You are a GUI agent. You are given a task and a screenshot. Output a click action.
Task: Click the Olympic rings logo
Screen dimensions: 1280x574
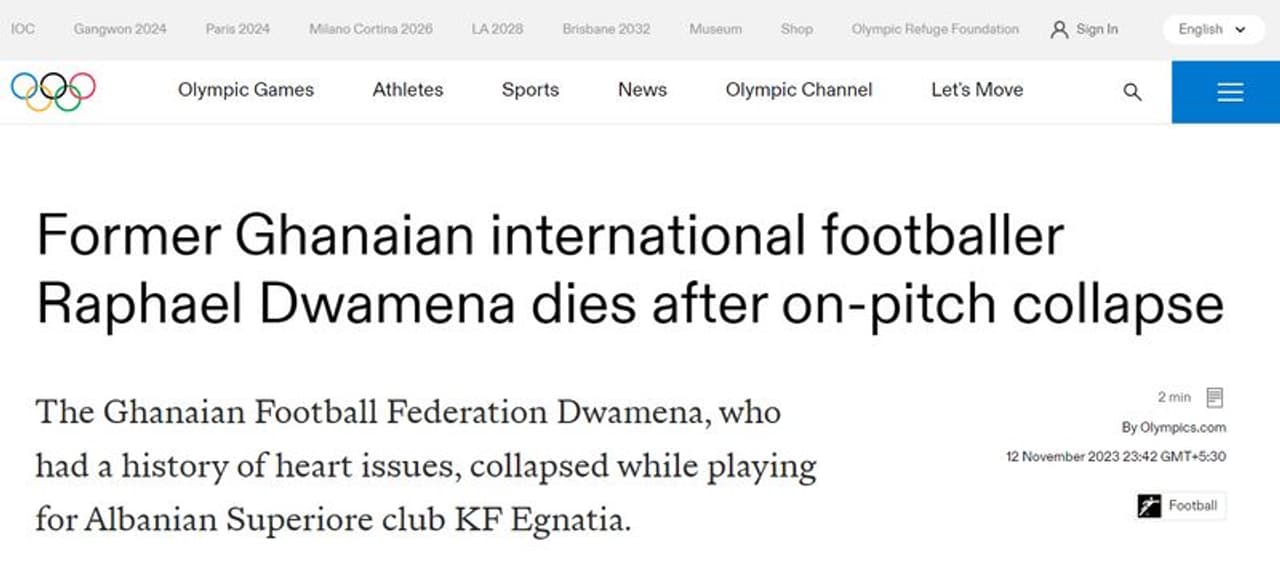[x=53, y=91]
